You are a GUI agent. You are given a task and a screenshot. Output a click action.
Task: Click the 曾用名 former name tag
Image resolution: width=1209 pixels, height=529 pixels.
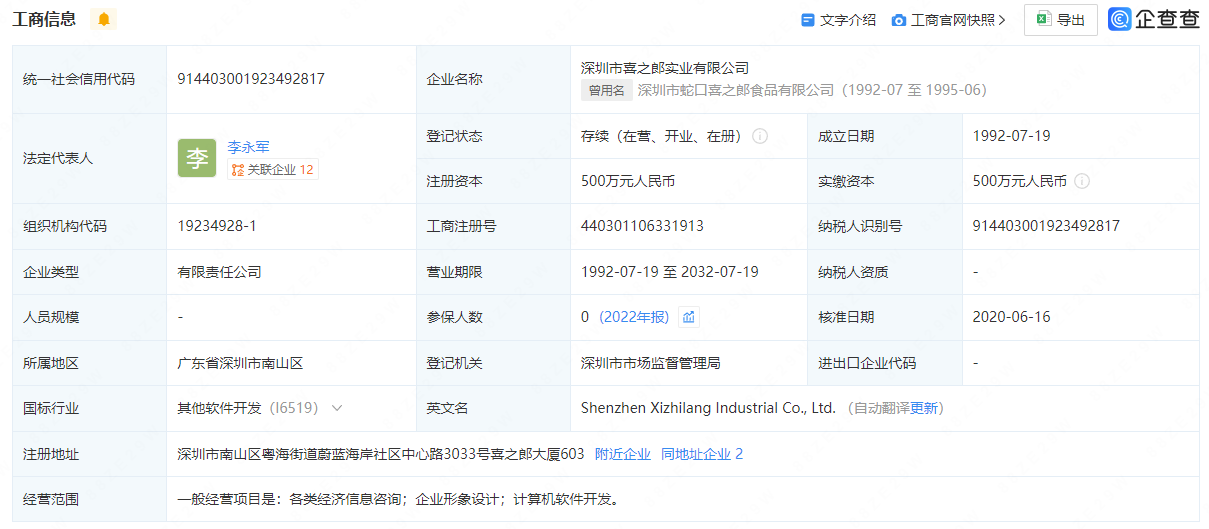tap(606, 90)
